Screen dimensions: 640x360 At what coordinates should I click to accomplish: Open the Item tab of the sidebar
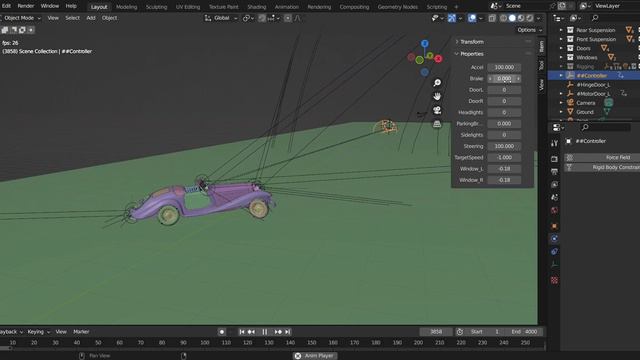tap(542, 47)
